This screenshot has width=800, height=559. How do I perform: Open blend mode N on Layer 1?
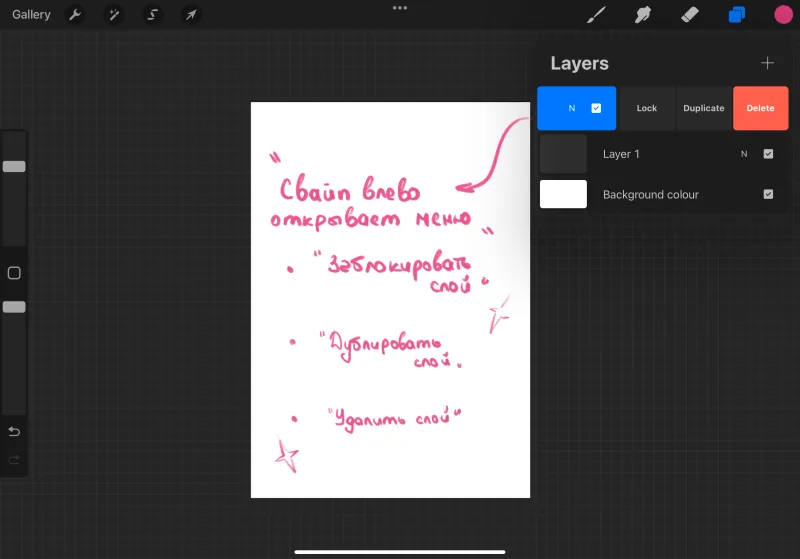point(744,154)
